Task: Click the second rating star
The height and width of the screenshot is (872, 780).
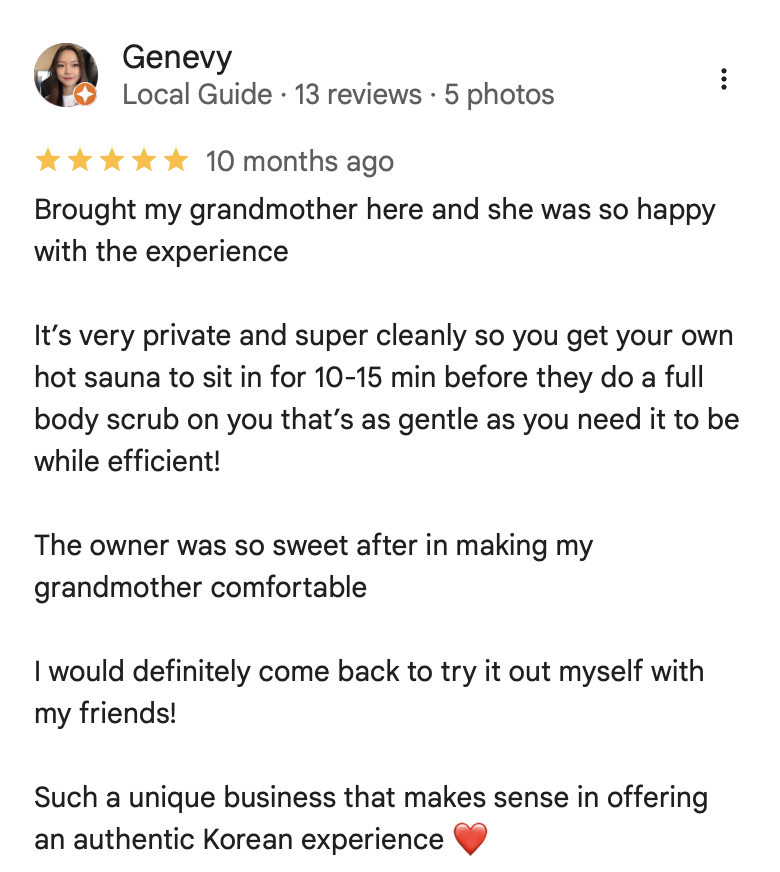Action: pyautogui.click(x=79, y=161)
